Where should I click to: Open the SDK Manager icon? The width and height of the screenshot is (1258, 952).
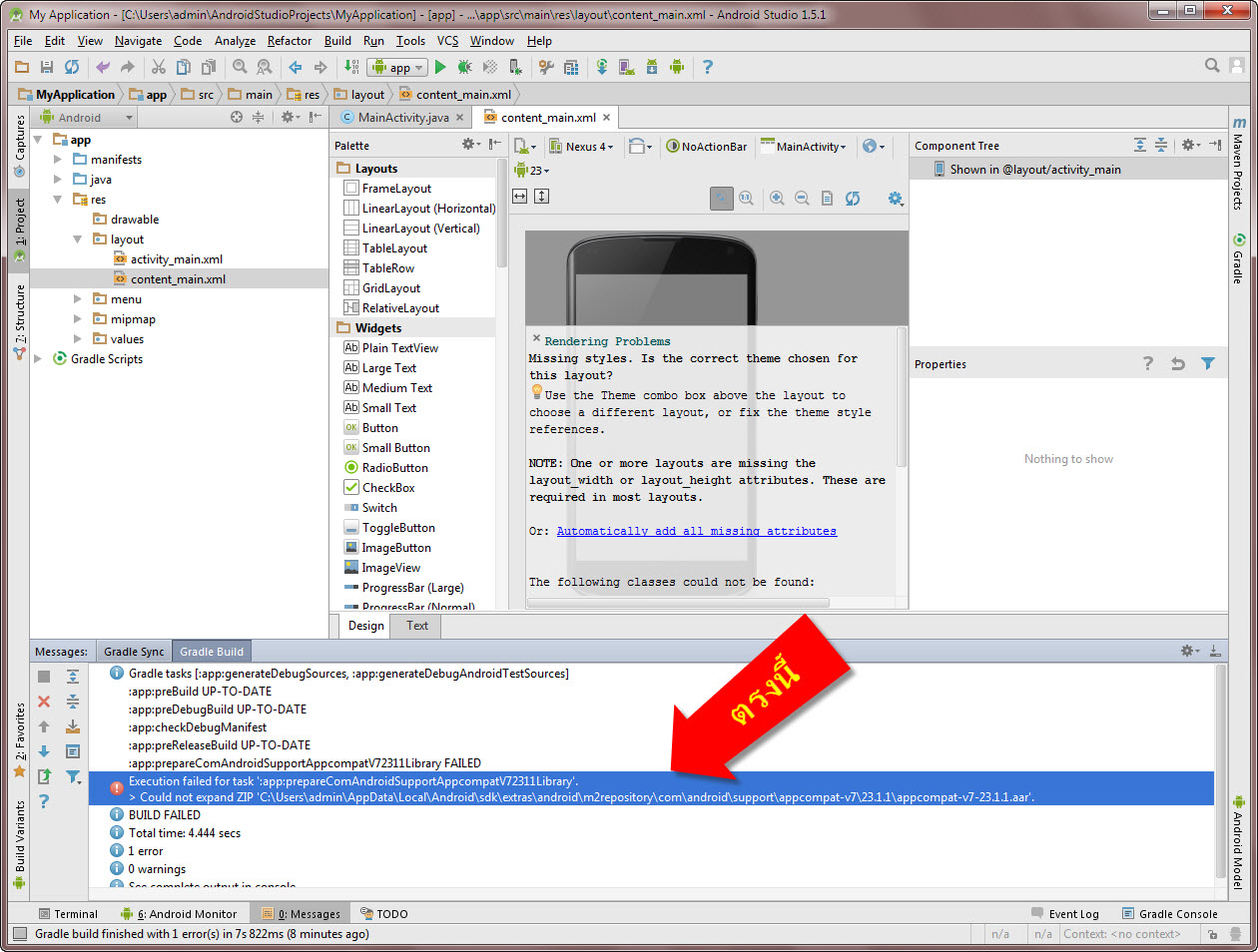click(x=652, y=67)
